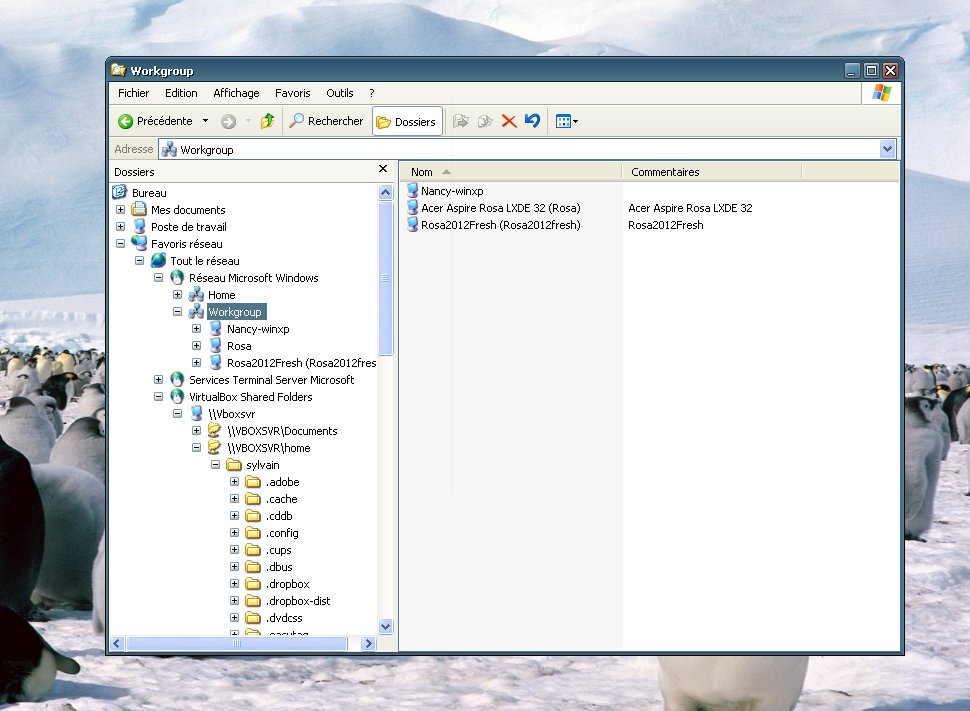
Task: Open the Affichage view mode dropdown
Action: coord(567,122)
